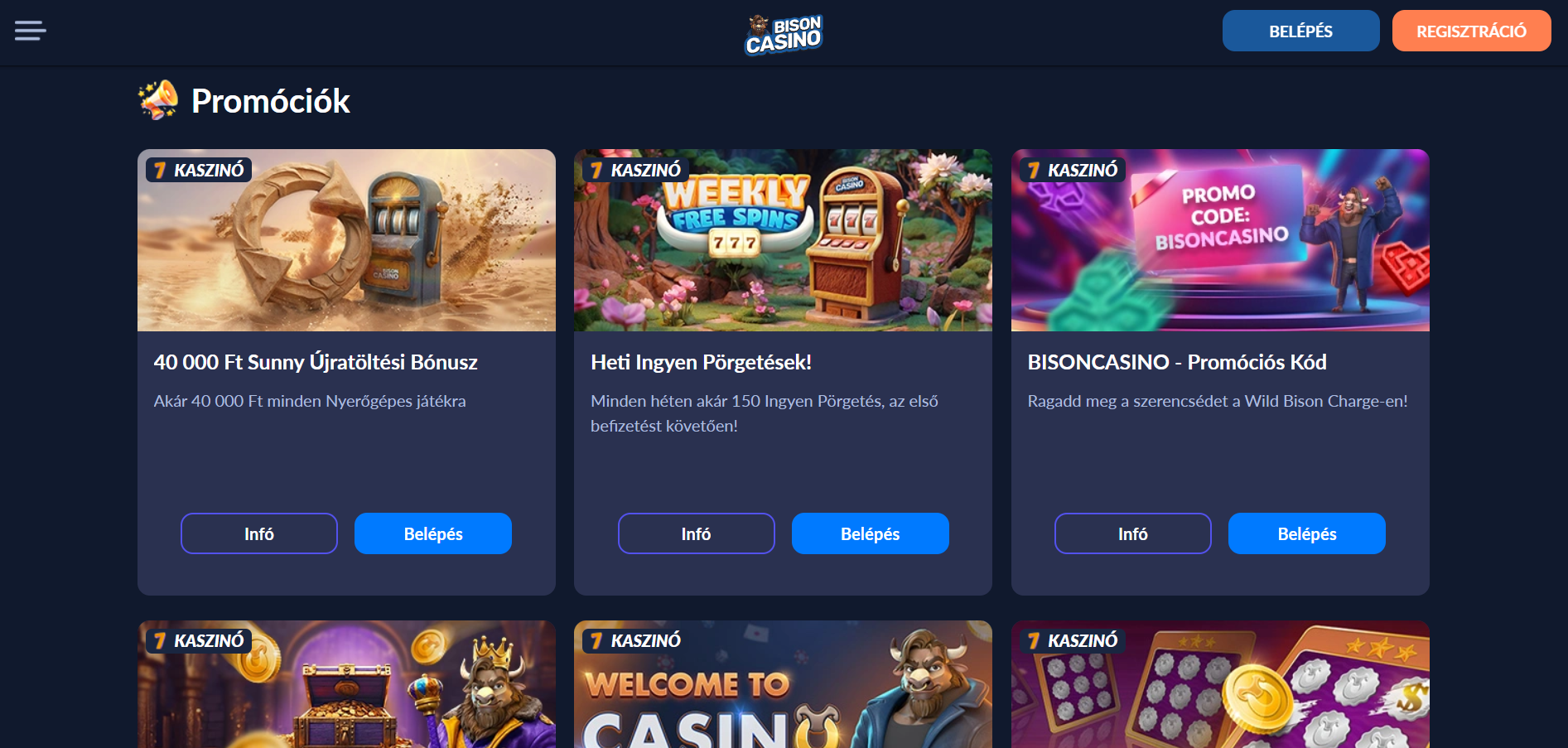
Task: Click the KASZINÓ badge on Weekly Free Spins card
Action: [635, 170]
